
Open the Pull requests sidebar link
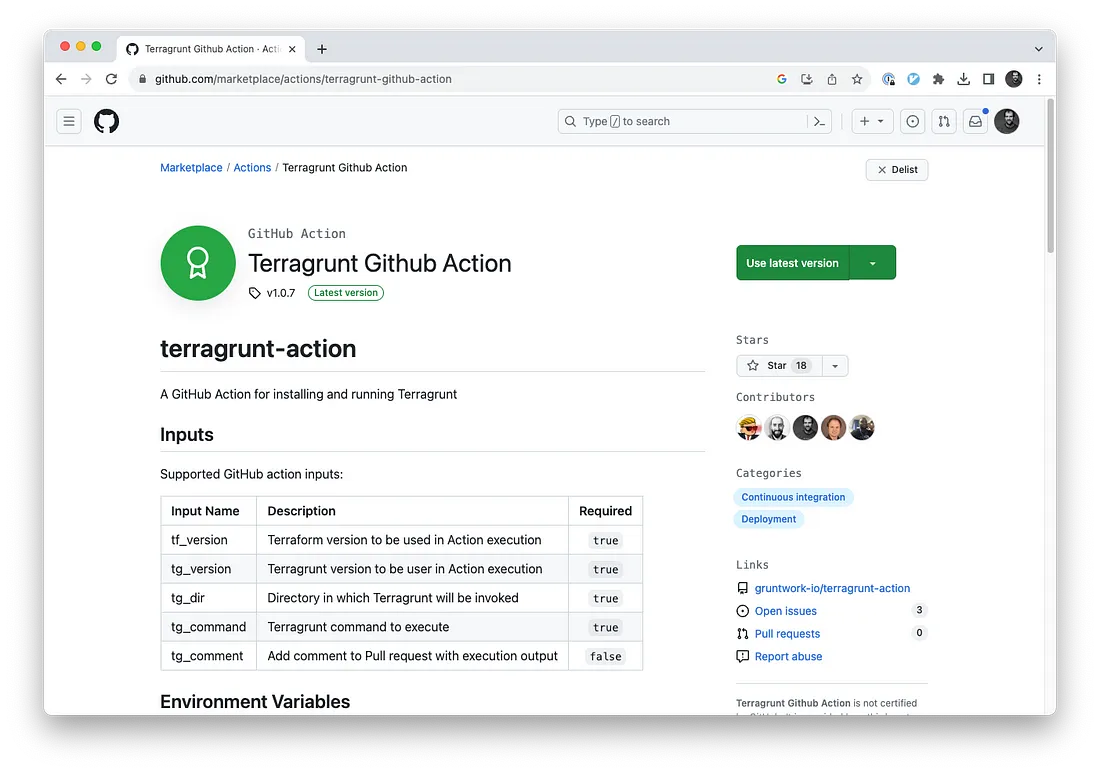[787, 633]
